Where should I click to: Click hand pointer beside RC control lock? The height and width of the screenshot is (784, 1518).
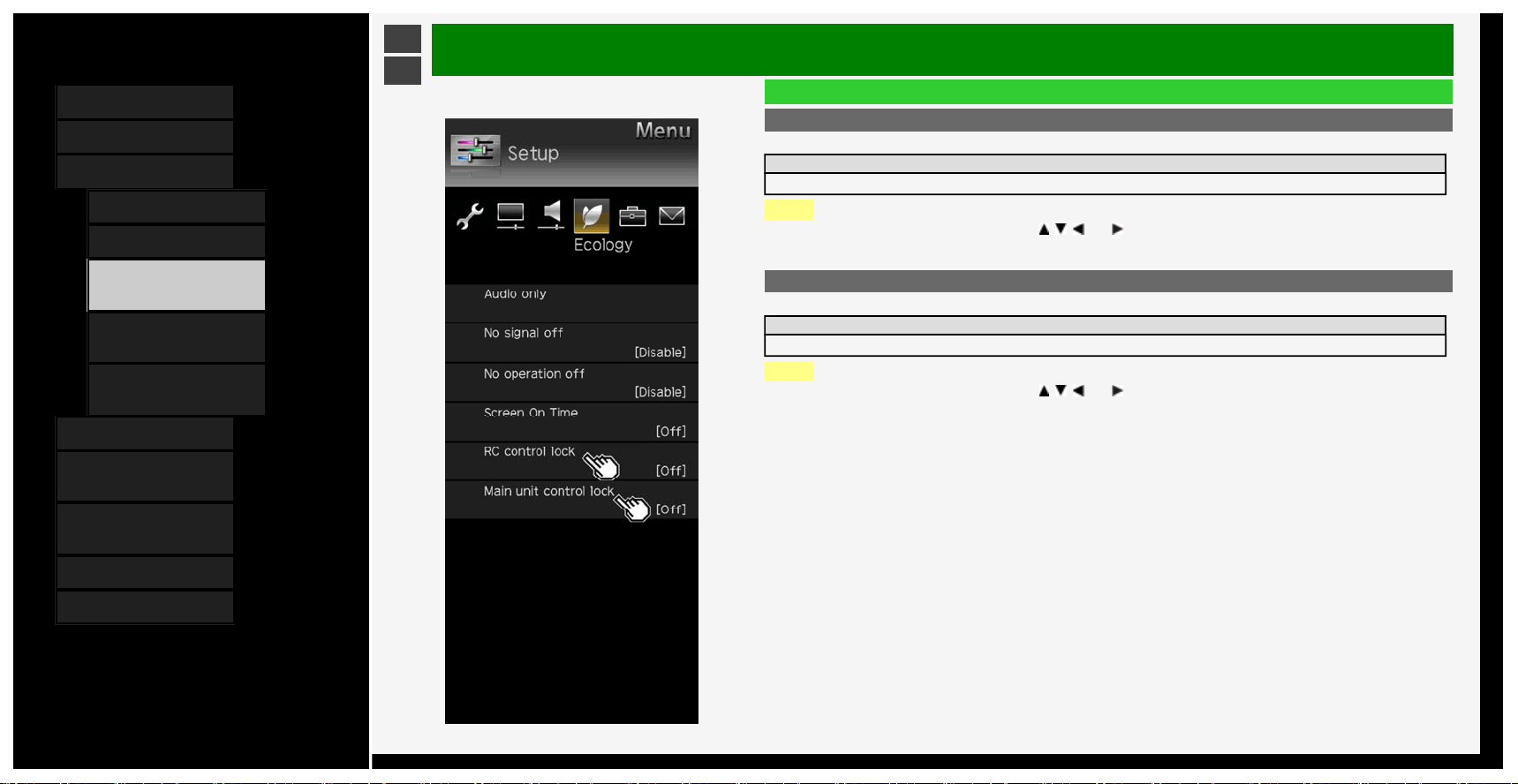601,464
